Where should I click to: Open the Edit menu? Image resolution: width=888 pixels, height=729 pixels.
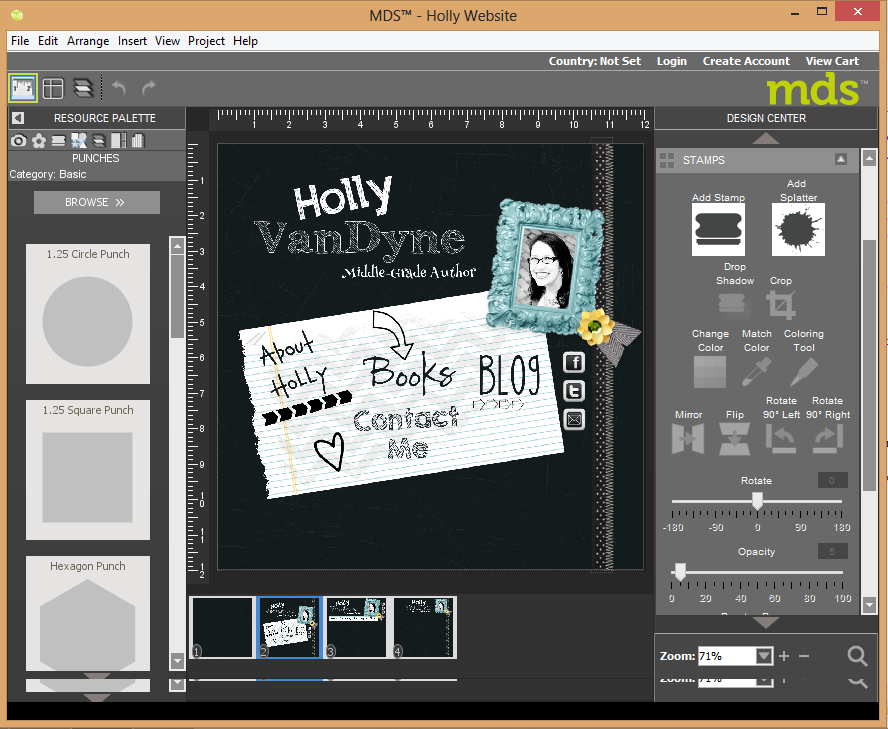pos(48,41)
